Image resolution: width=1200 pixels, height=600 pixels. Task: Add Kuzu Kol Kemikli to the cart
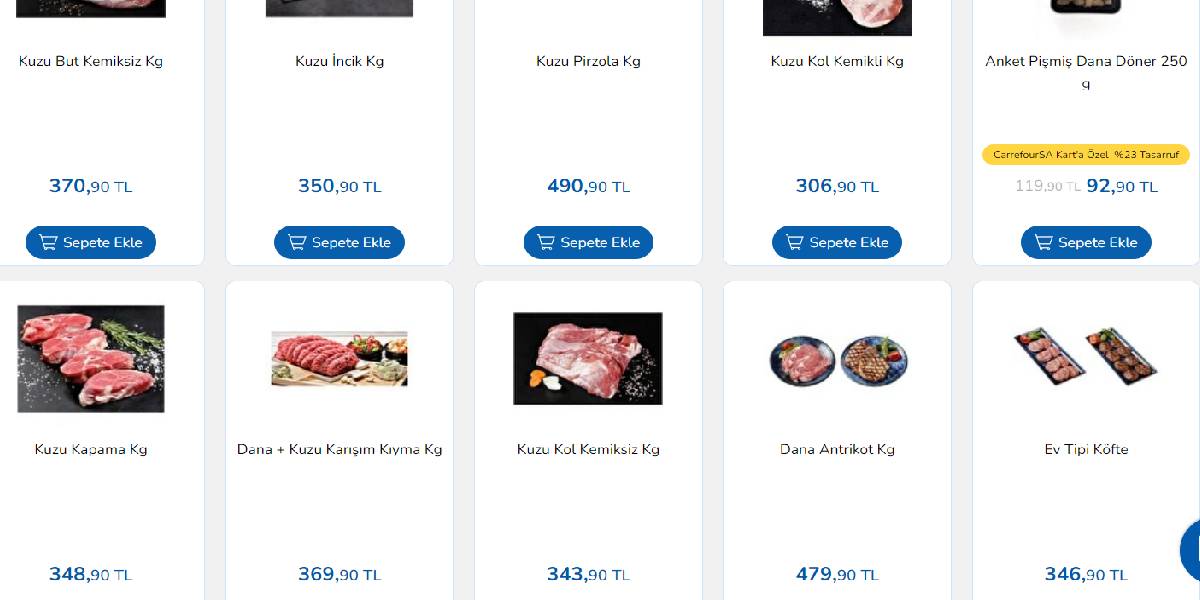(837, 242)
